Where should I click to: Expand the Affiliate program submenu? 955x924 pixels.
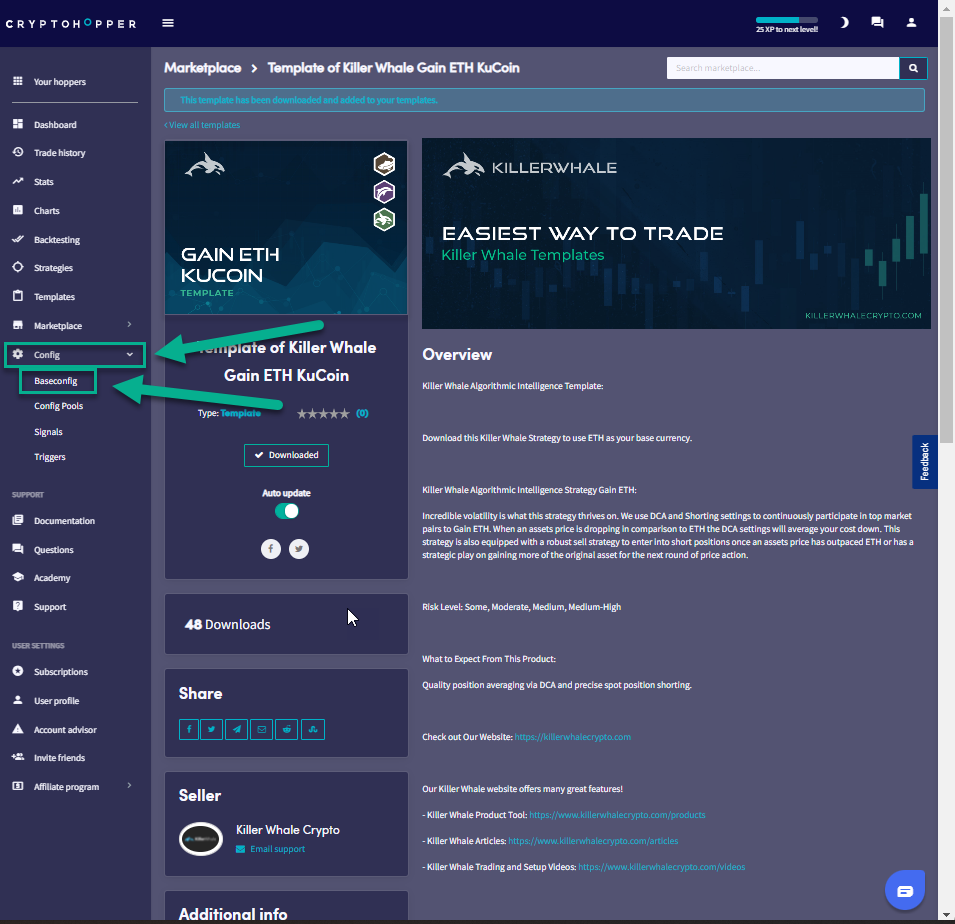(x=129, y=786)
